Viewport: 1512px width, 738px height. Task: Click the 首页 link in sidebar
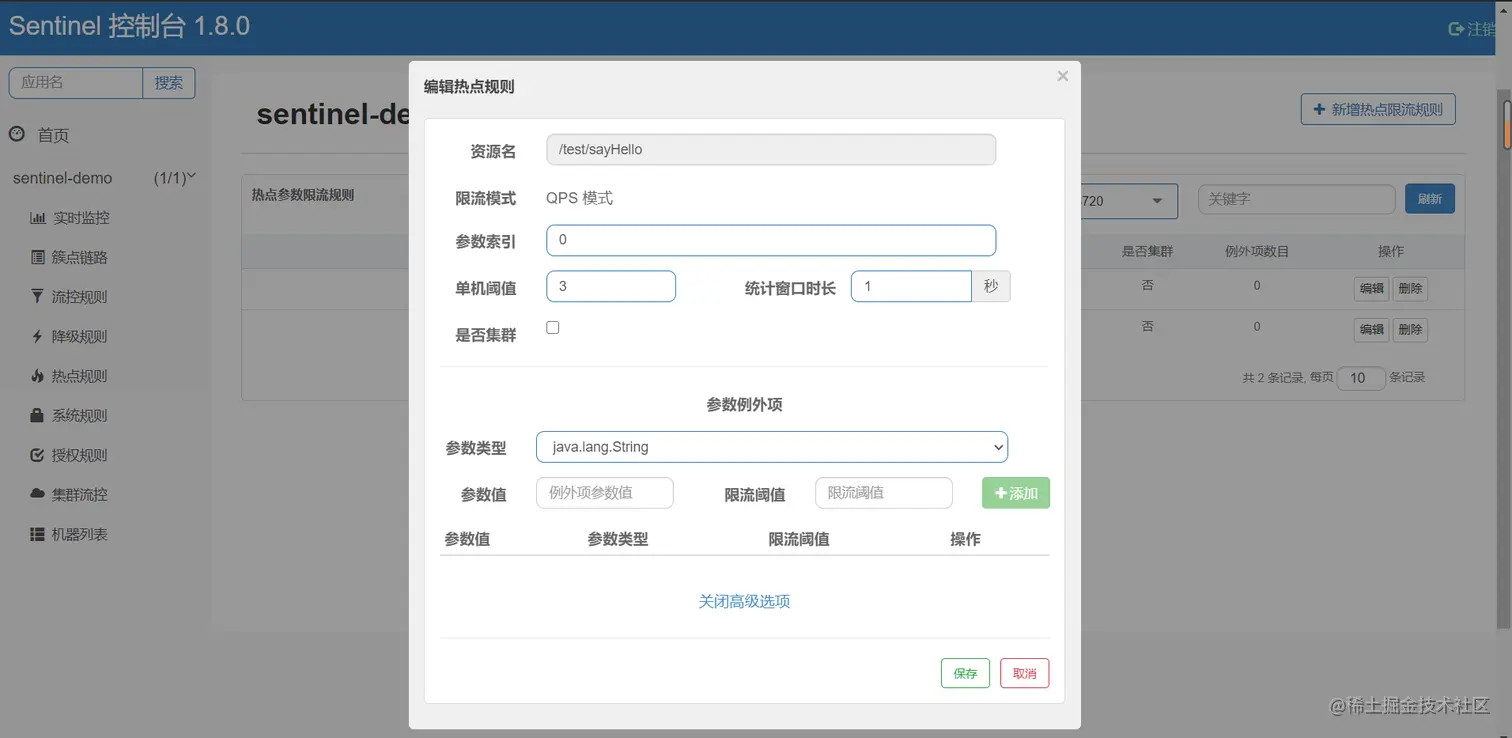[53, 135]
